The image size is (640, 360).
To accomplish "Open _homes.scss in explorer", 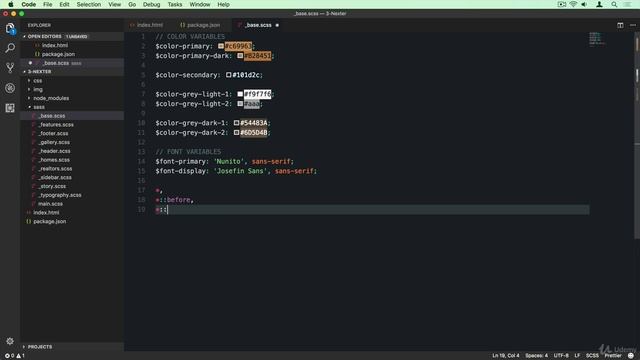I will (54, 160).
